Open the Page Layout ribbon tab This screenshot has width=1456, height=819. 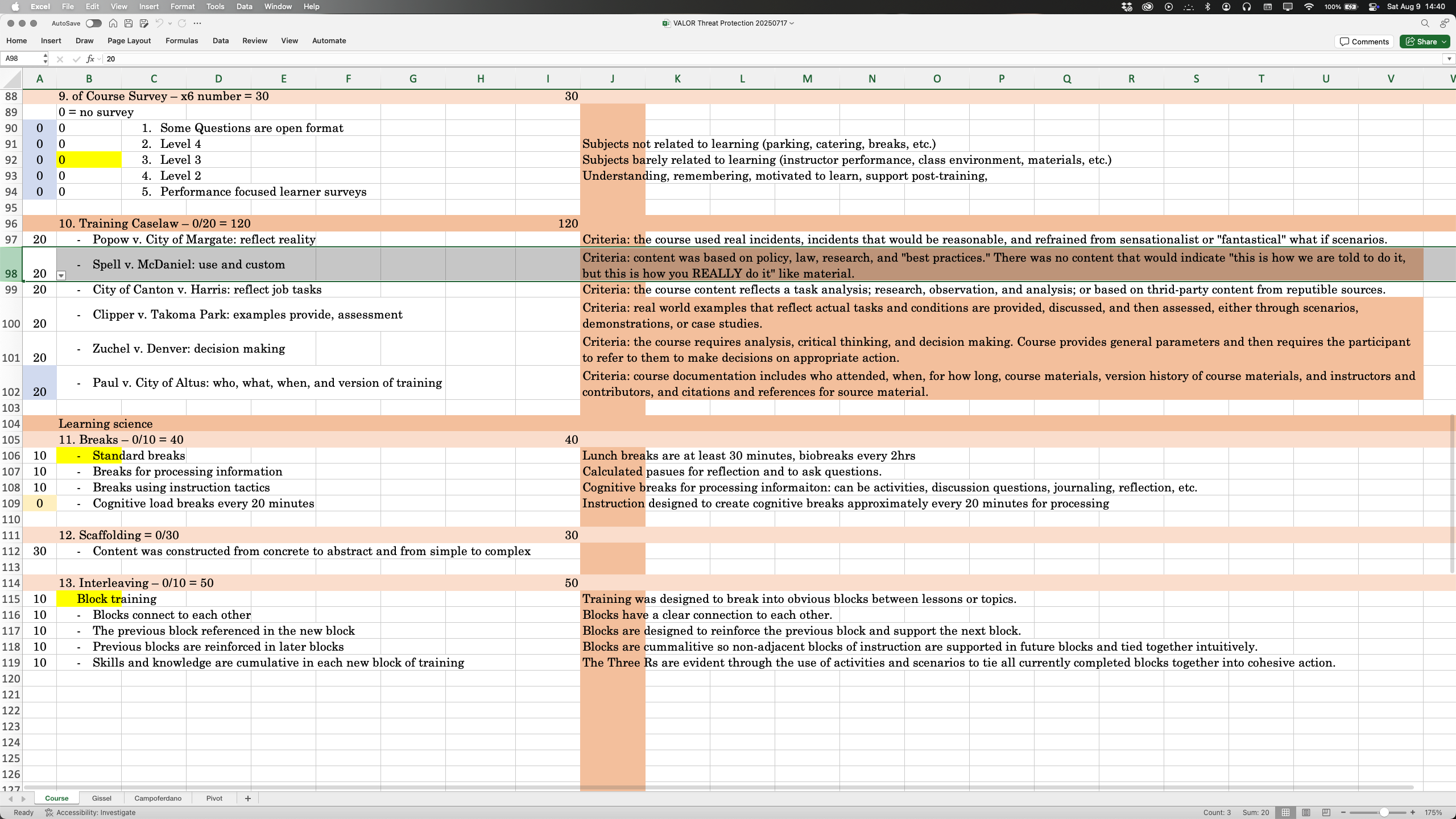pos(129,41)
